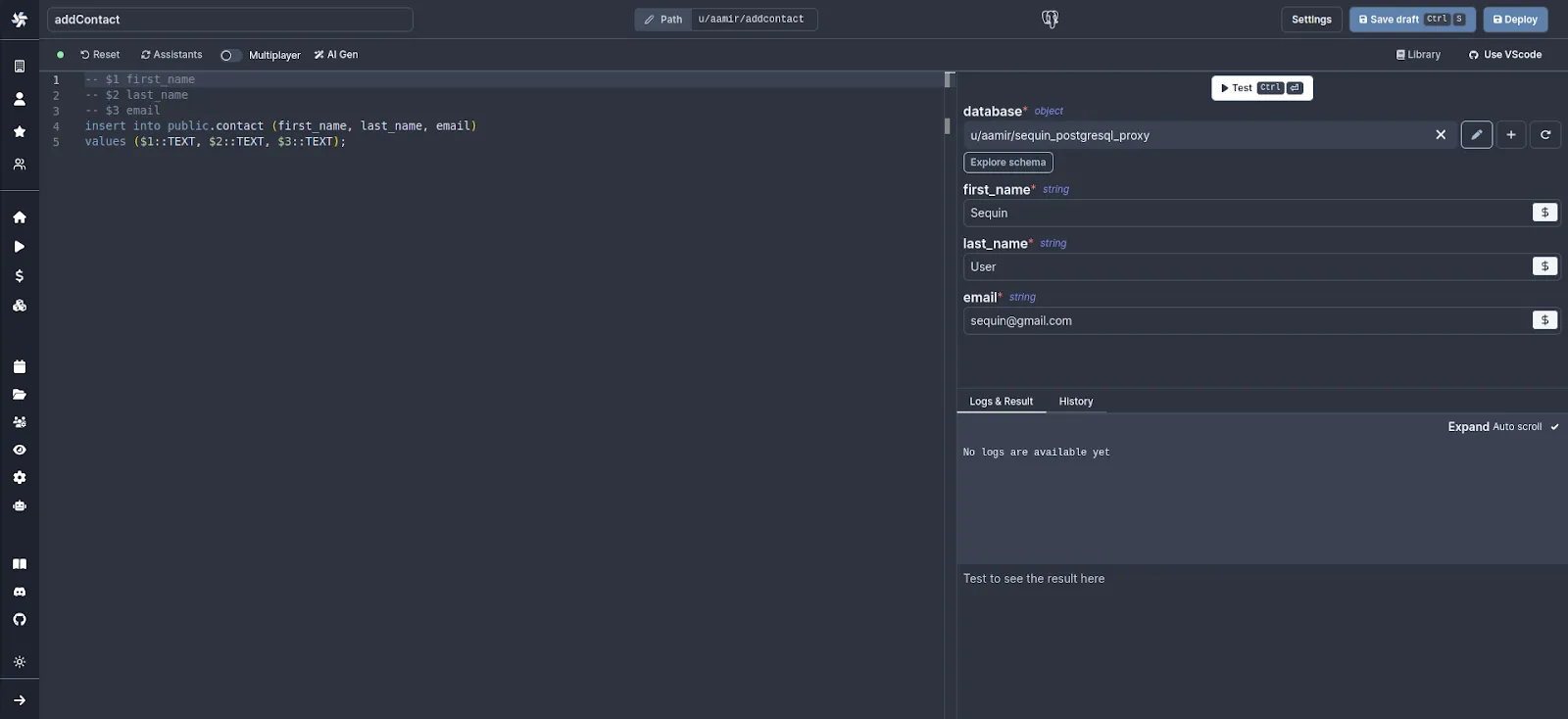Expand the sidebar with the arrow

20,700
